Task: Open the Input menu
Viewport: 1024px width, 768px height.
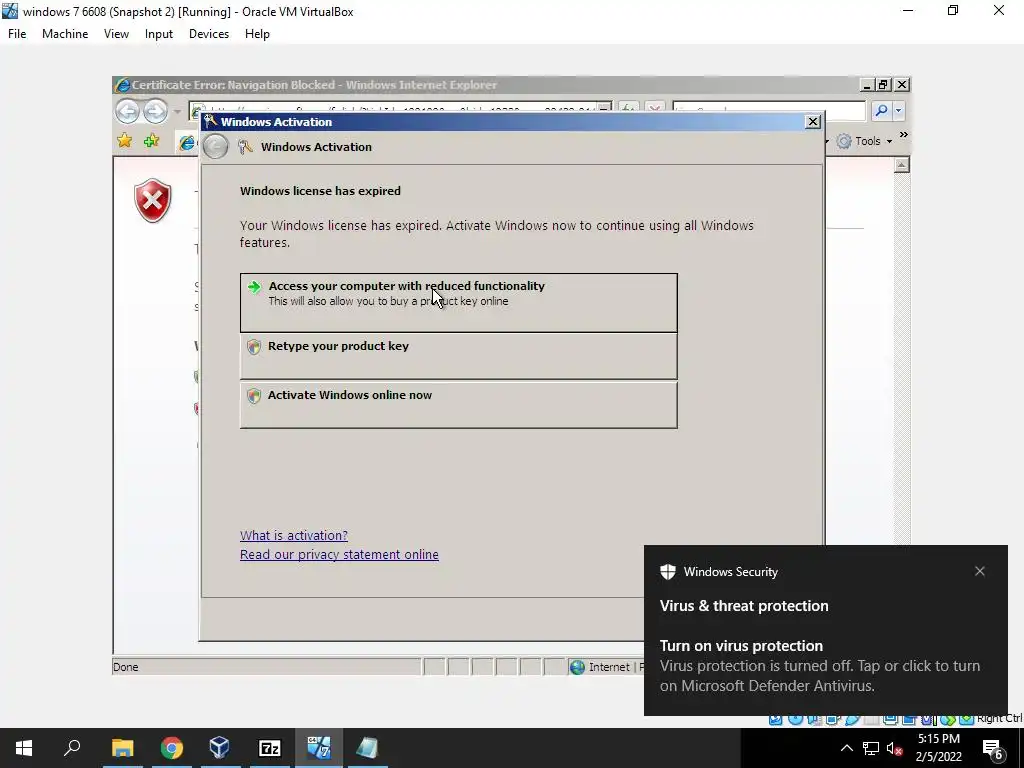Action: point(159,34)
